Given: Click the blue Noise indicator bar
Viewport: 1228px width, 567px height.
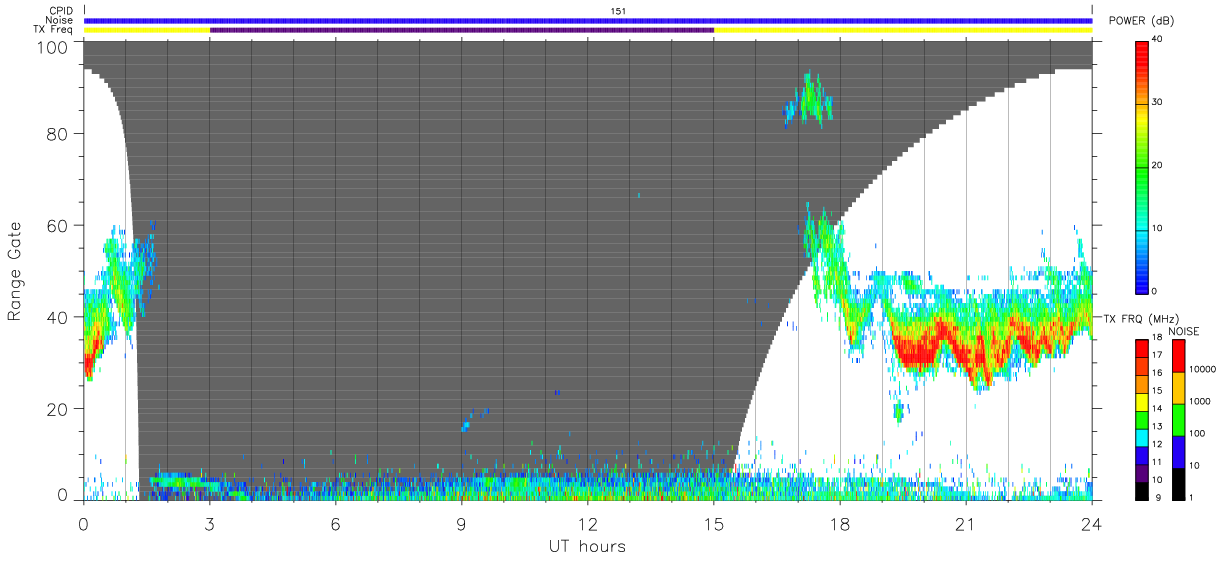Looking at the screenshot, I should click(588, 20).
